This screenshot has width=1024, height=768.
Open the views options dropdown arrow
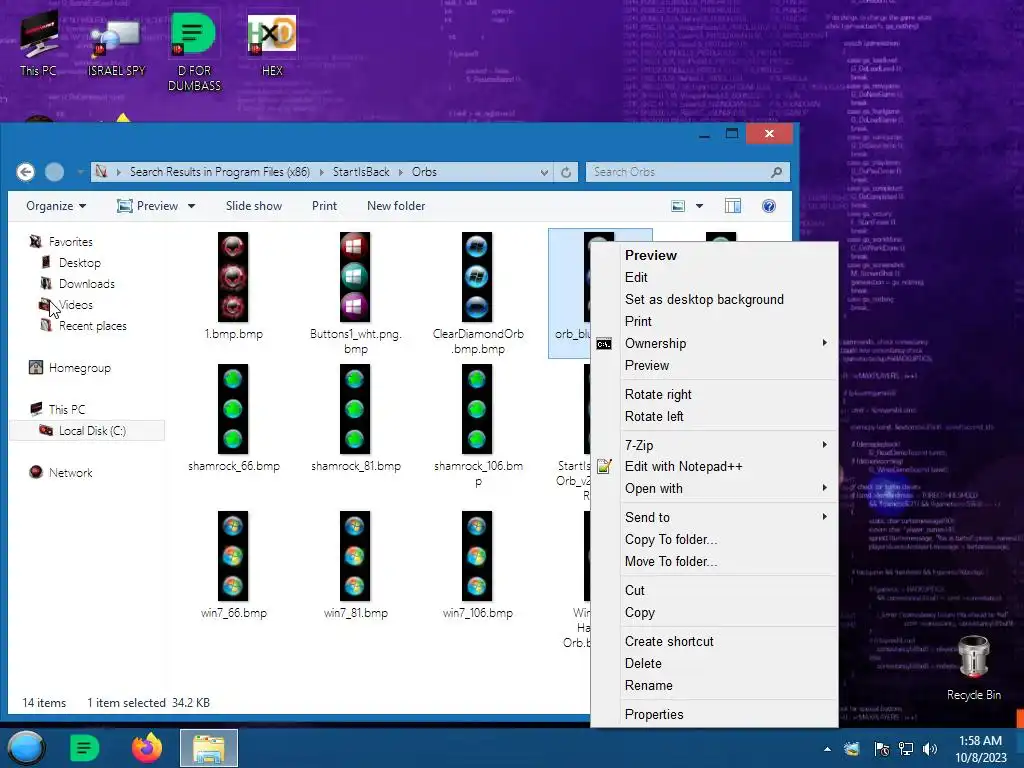click(699, 206)
